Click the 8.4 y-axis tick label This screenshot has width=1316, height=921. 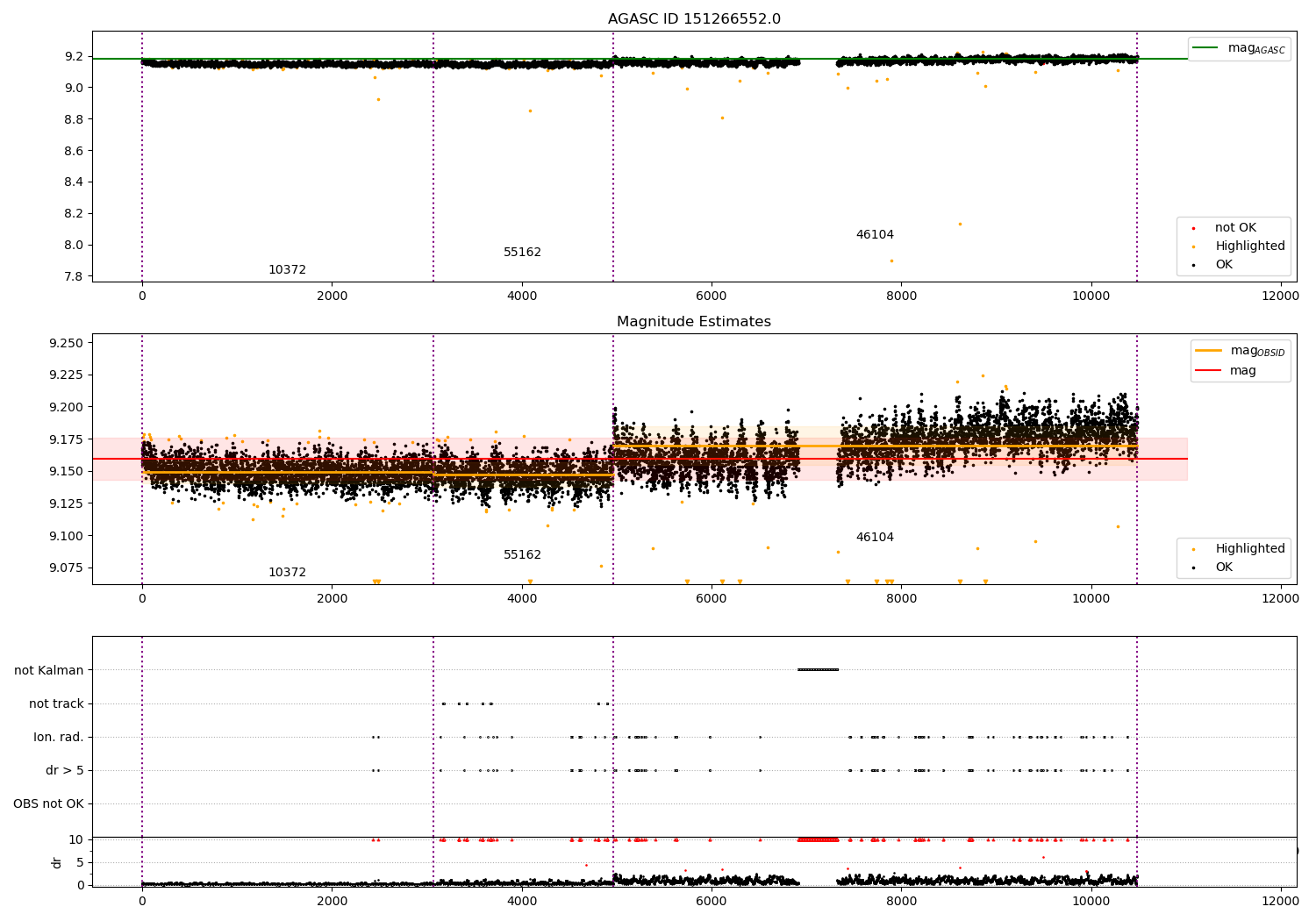pyautogui.click(x=74, y=182)
